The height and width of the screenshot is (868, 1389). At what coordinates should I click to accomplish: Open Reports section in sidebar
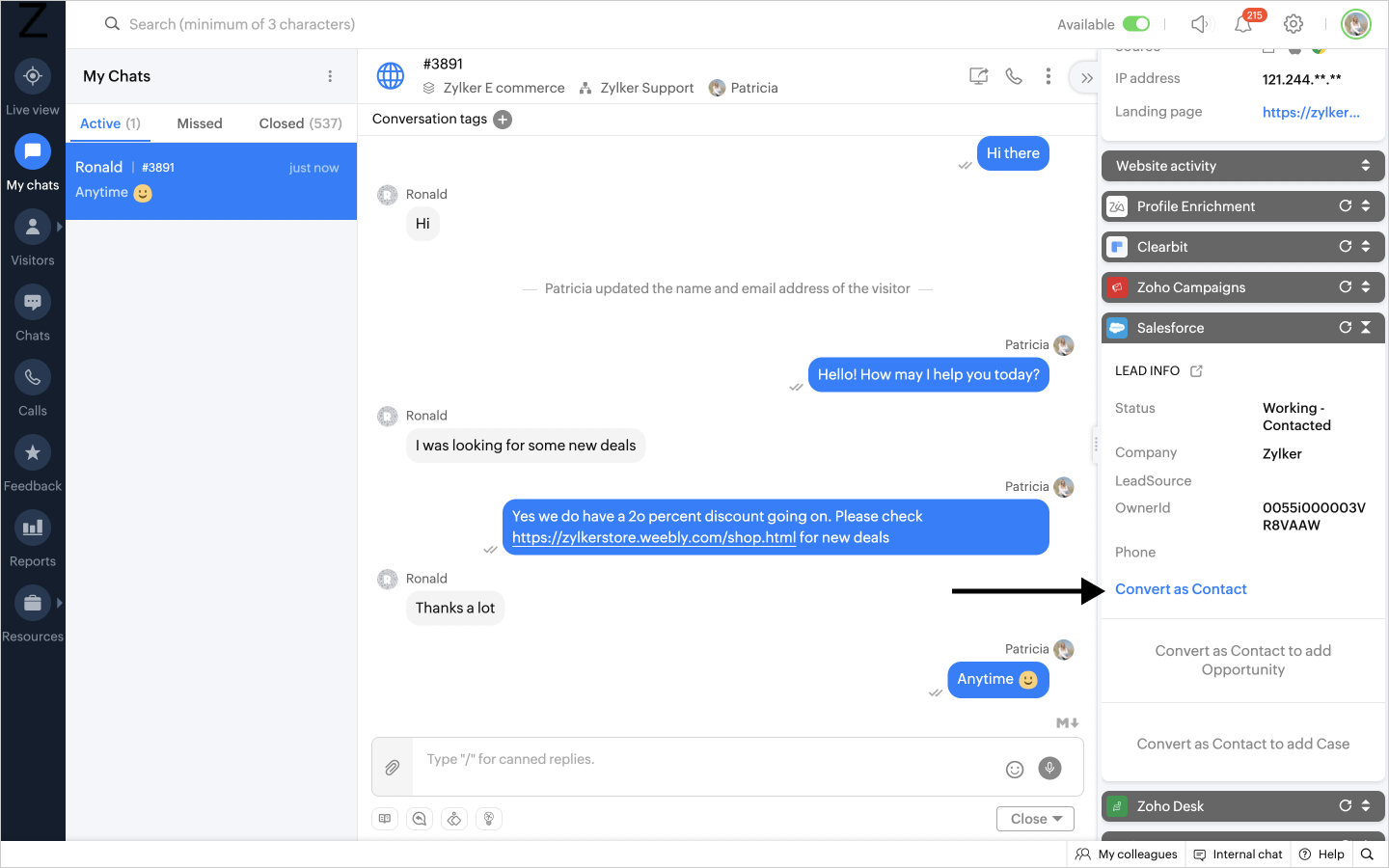click(x=33, y=538)
